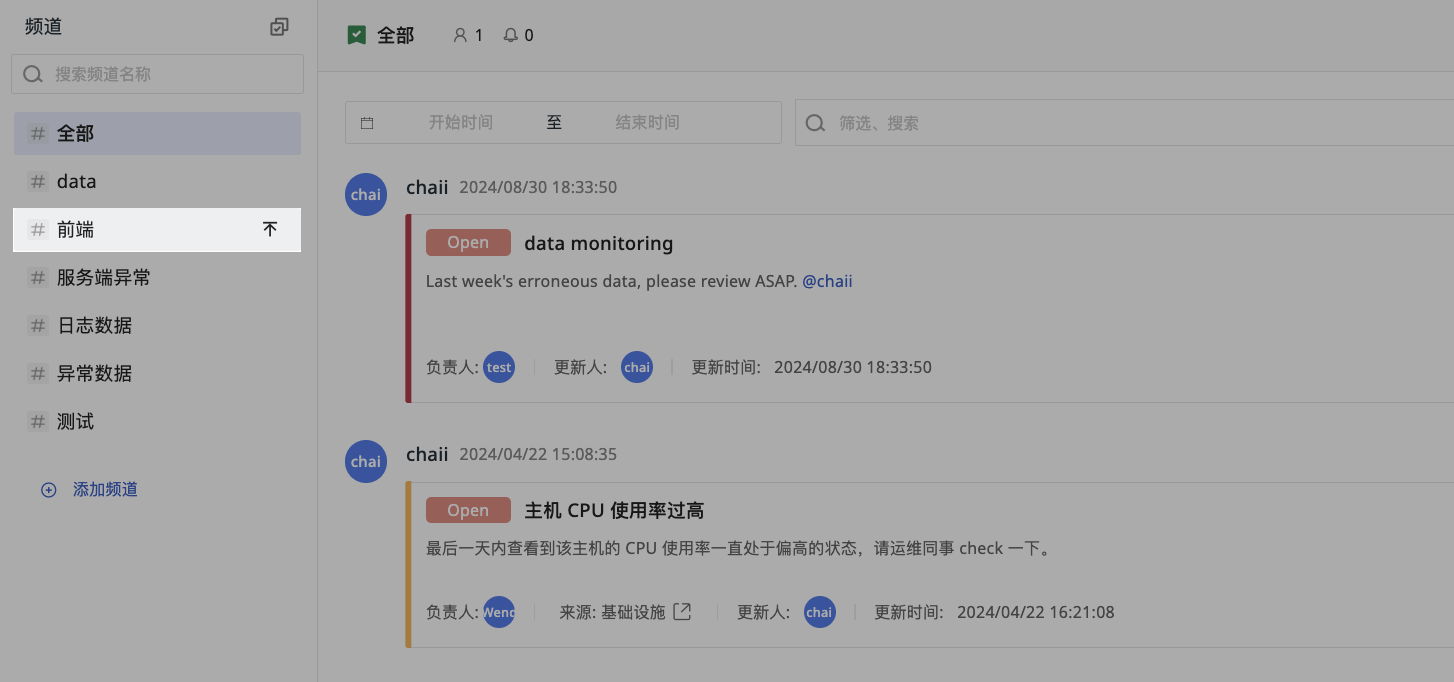
Task: Pin 前端 channel with the top arrow icon
Action: click(x=270, y=229)
